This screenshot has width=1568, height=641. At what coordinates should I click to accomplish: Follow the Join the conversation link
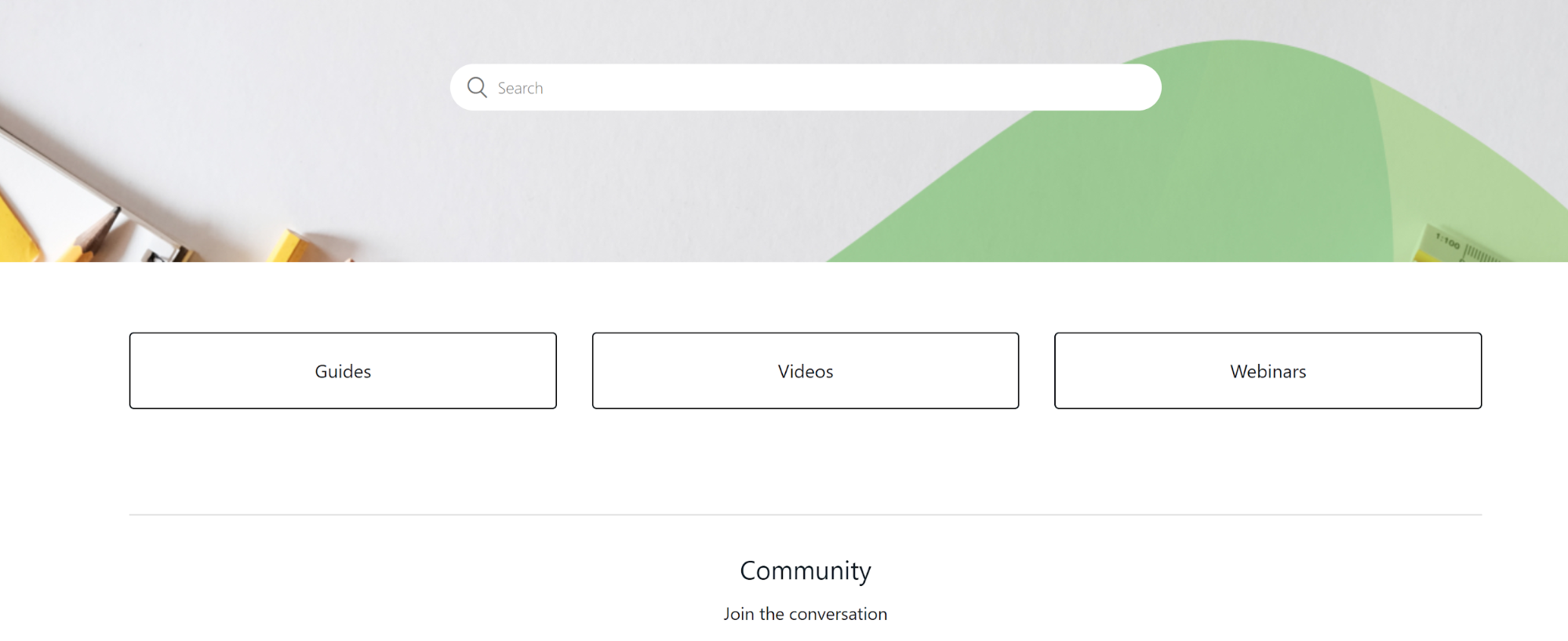tap(805, 614)
